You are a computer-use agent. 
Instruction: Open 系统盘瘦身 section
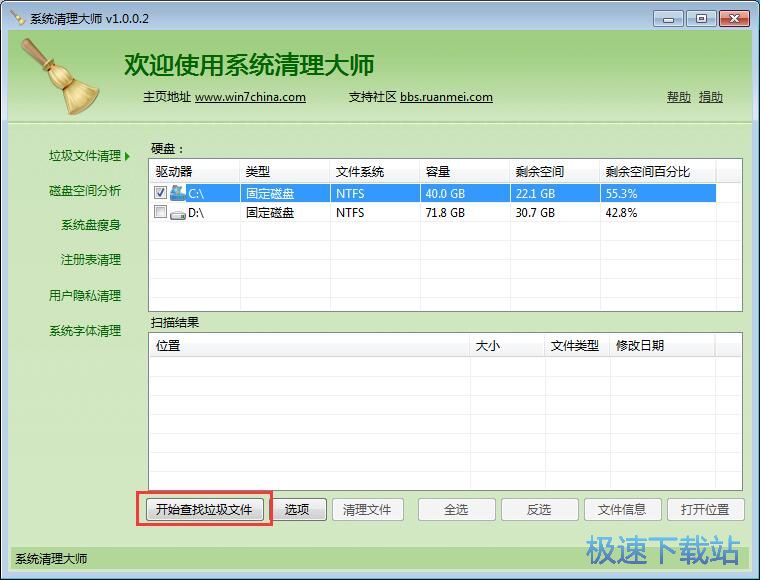[91, 225]
